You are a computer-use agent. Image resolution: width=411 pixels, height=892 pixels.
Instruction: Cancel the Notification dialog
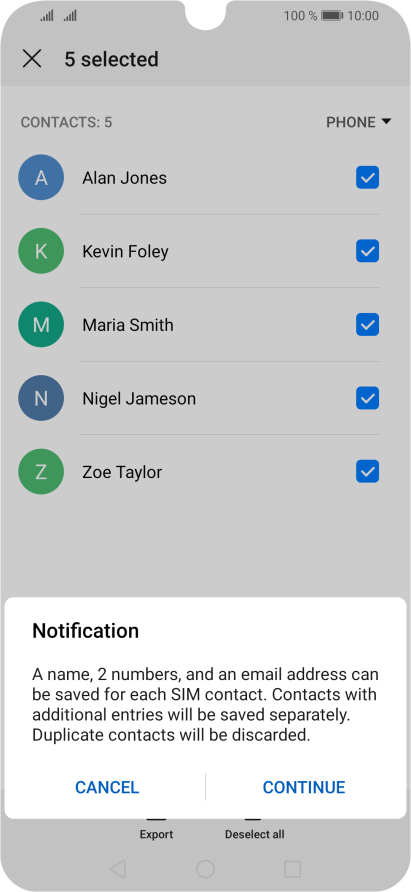tap(107, 787)
